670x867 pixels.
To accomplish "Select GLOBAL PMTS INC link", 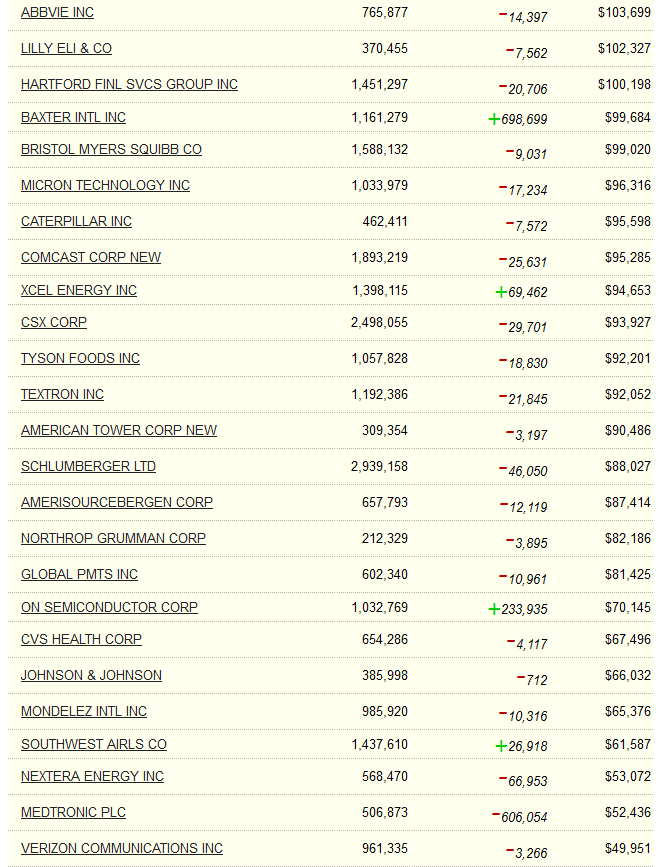I will tap(79, 574).
